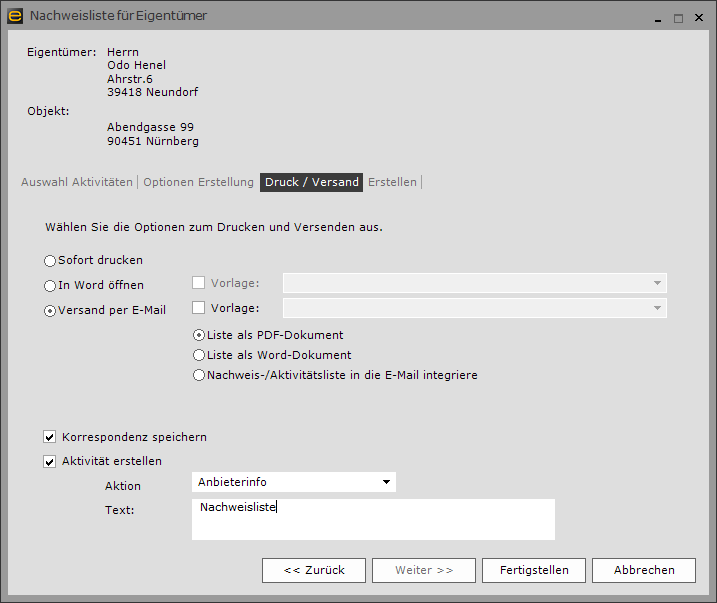Enable Vorlage checkbox for Versand per E-Mail
The image size is (717, 603).
pyautogui.click(x=198, y=308)
